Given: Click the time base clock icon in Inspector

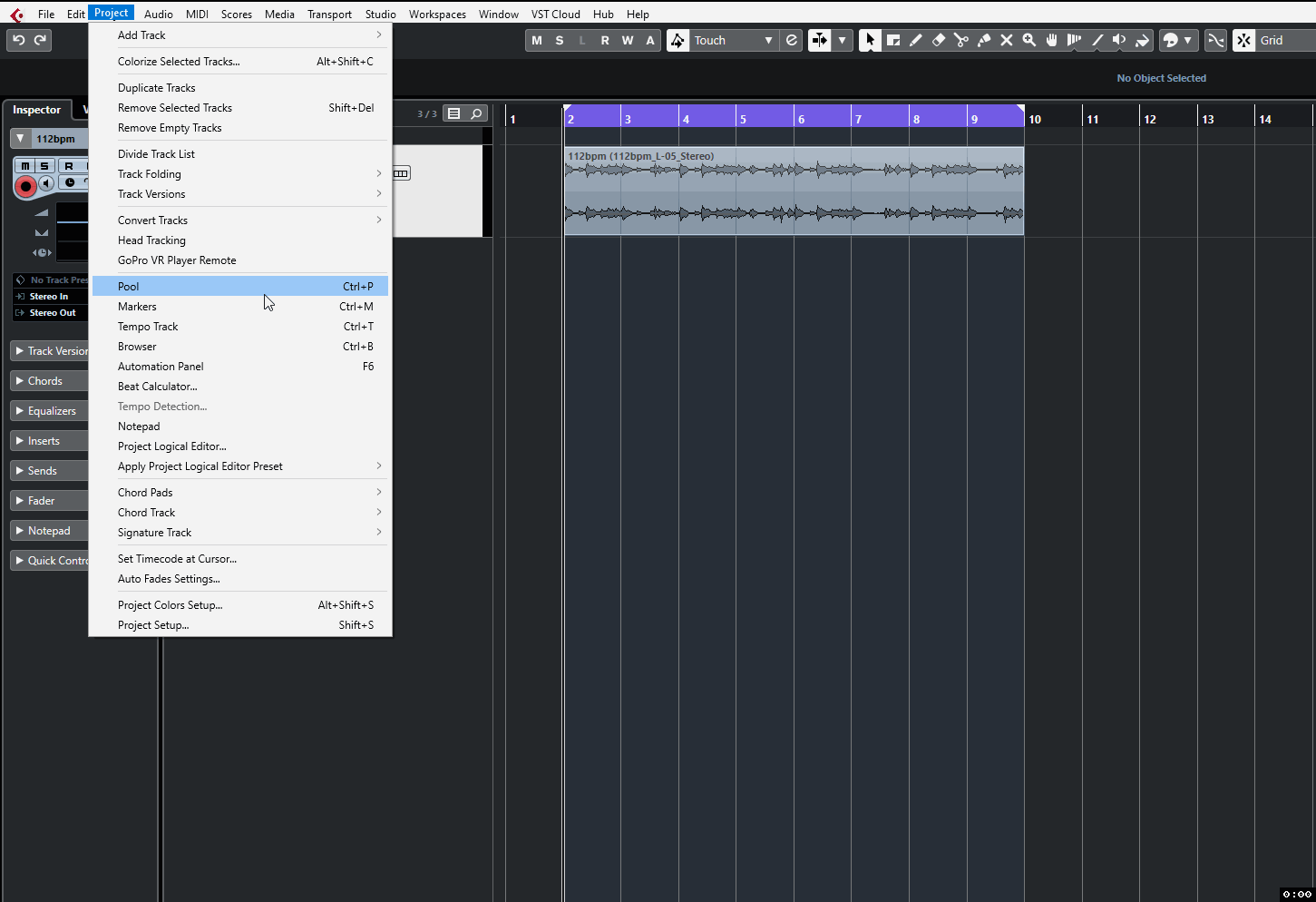Looking at the screenshot, I should coord(70,182).
